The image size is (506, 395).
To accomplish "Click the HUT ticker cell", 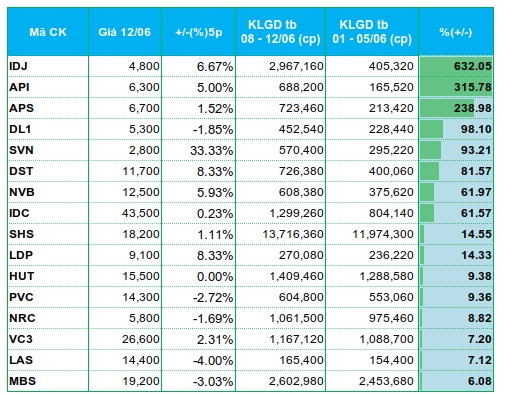I will [x=48, y=276].
